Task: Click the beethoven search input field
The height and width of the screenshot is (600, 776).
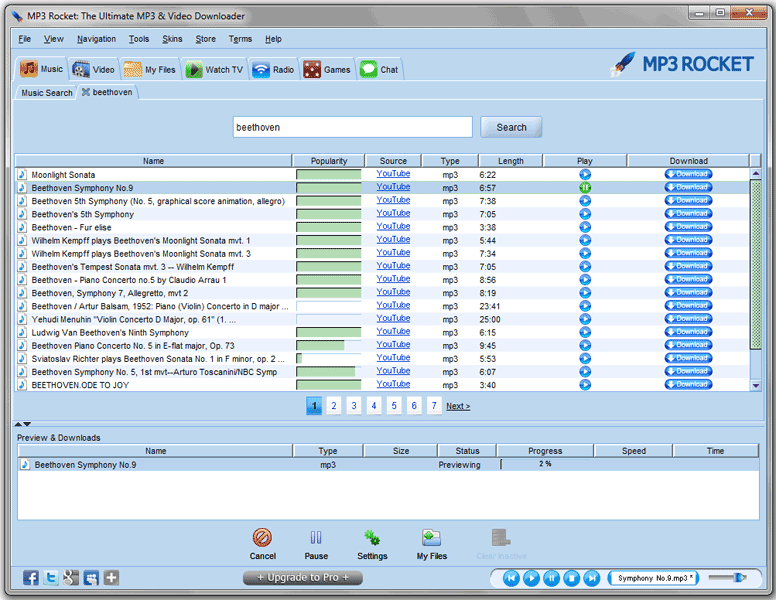Action: [x=351, y=127]
